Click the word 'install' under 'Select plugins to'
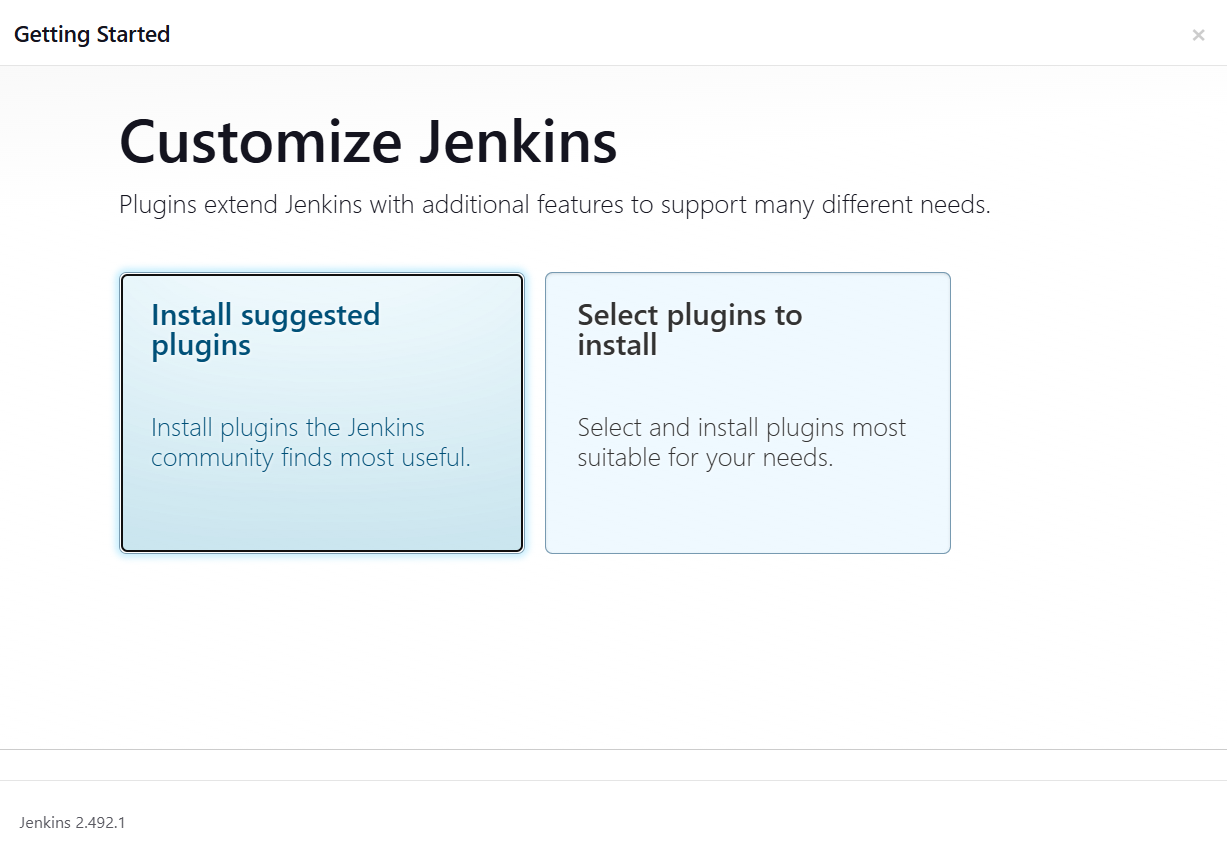Image resolution: width=1227 pixels, height=842 pixels. 617,346
